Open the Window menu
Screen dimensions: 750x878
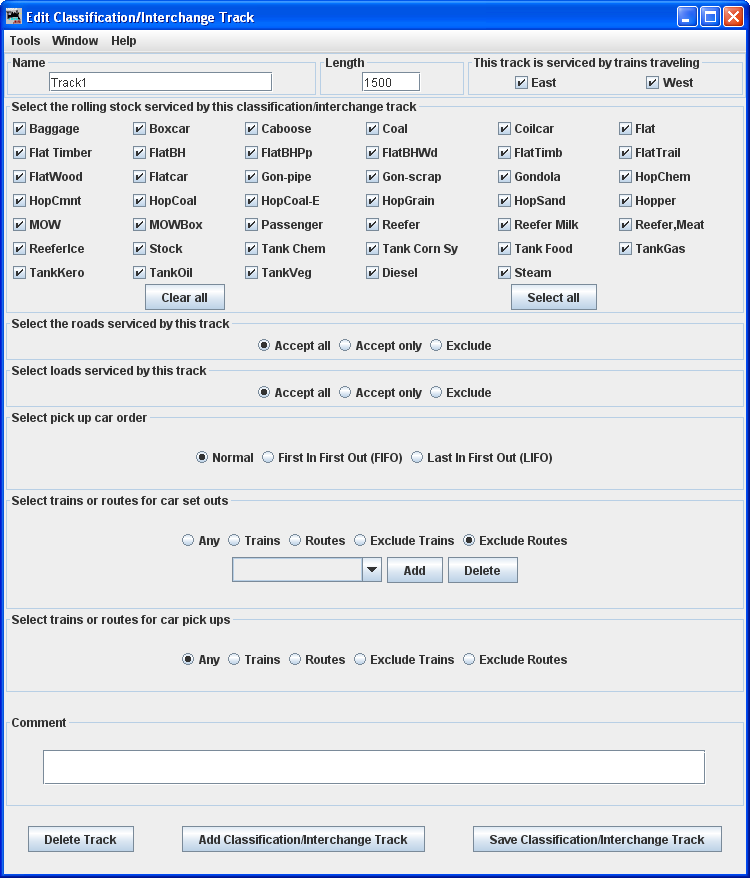pyautogui.click(x=75, y=41)
